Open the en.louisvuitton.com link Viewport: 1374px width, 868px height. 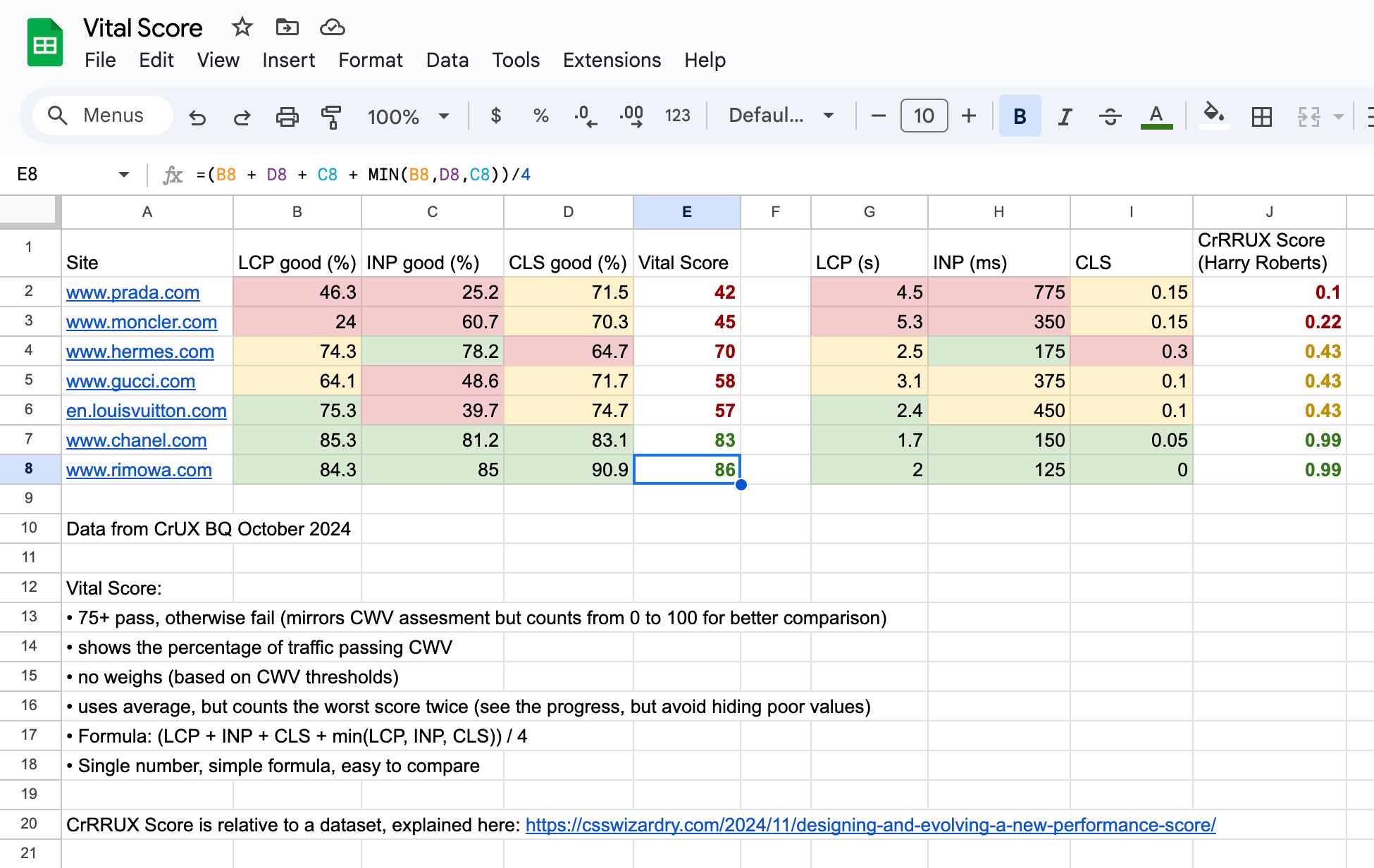tap(147, 411)
